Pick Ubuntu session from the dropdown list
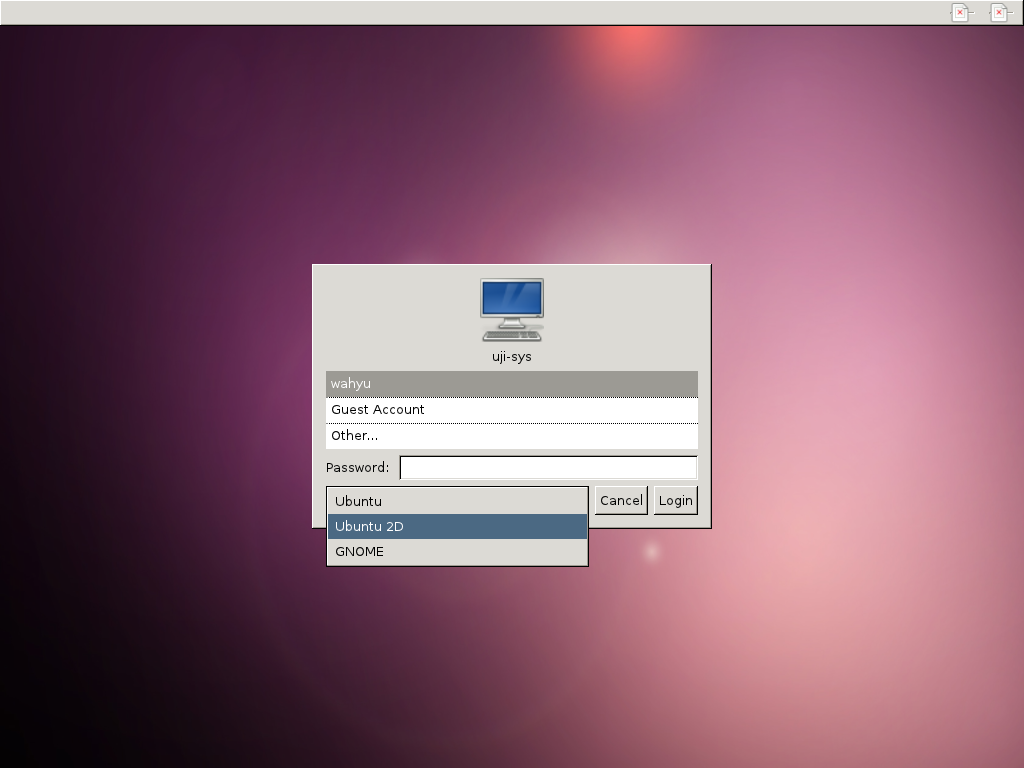The height and width of the screenshot is (768, 1024). tap(457, 502)
